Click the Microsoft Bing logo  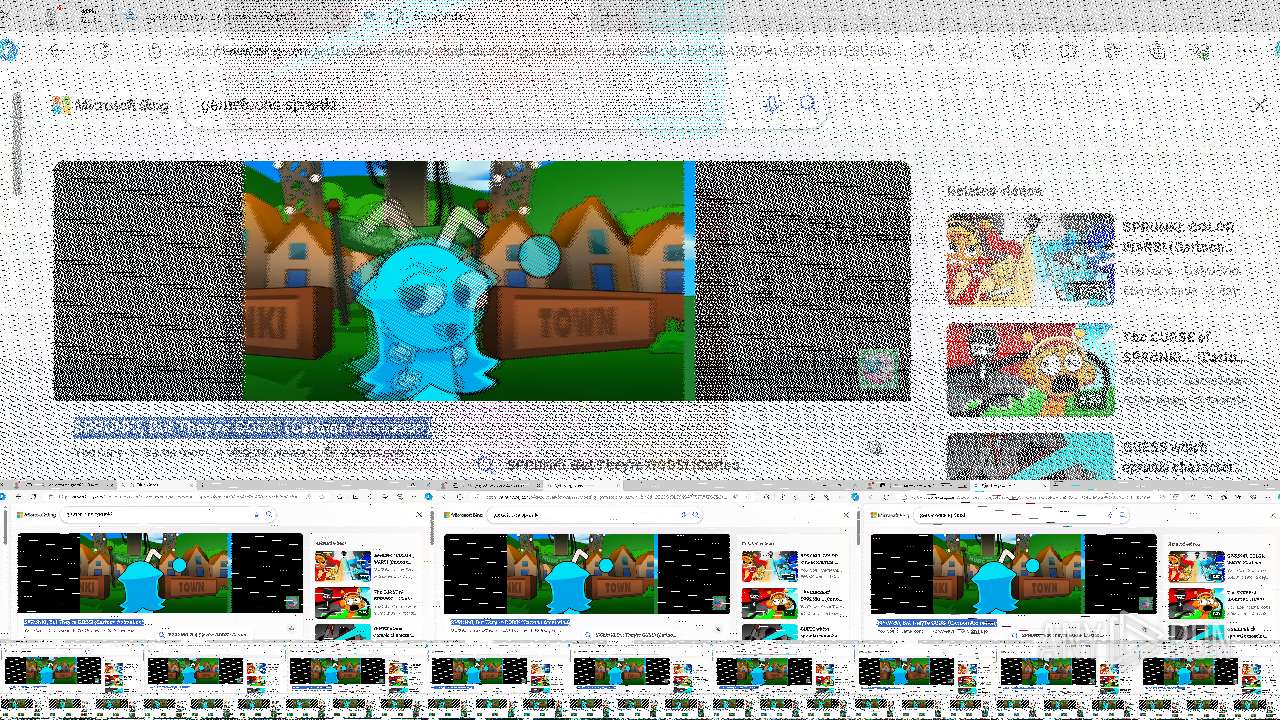tap(110, 105)
